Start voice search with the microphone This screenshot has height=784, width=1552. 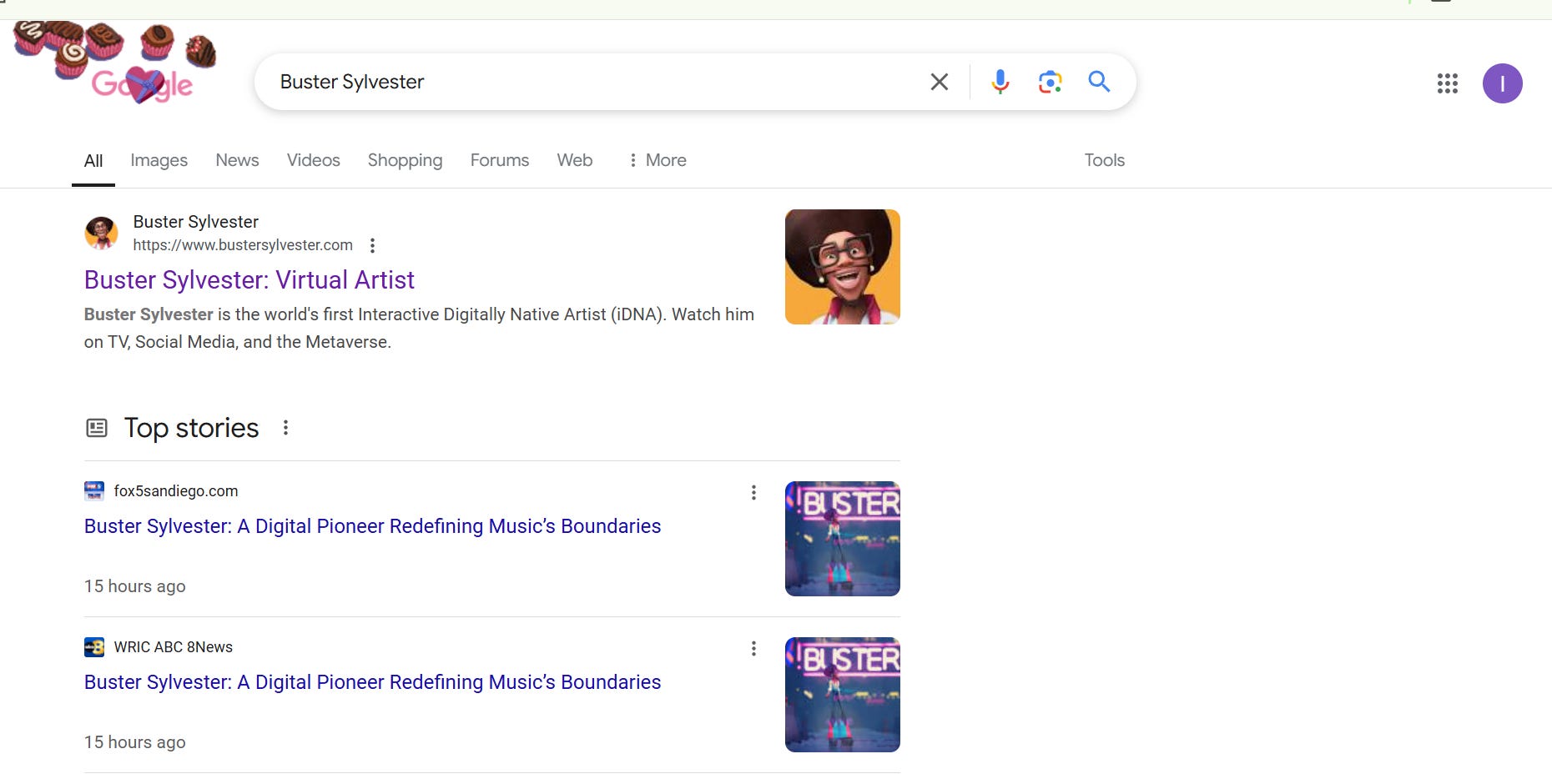click(1000, 82)
